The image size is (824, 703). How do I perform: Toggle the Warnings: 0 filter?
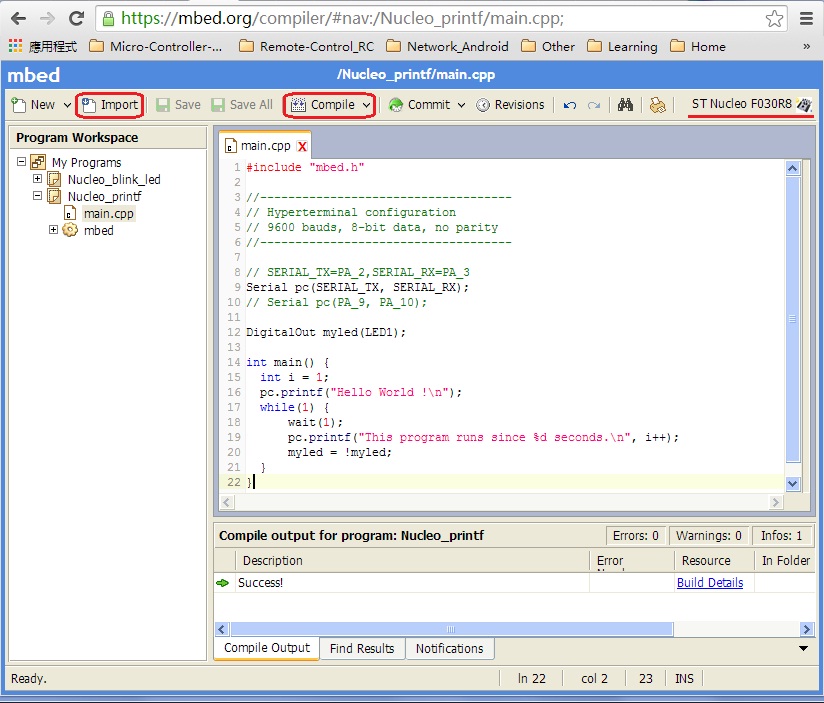[708, 535]
